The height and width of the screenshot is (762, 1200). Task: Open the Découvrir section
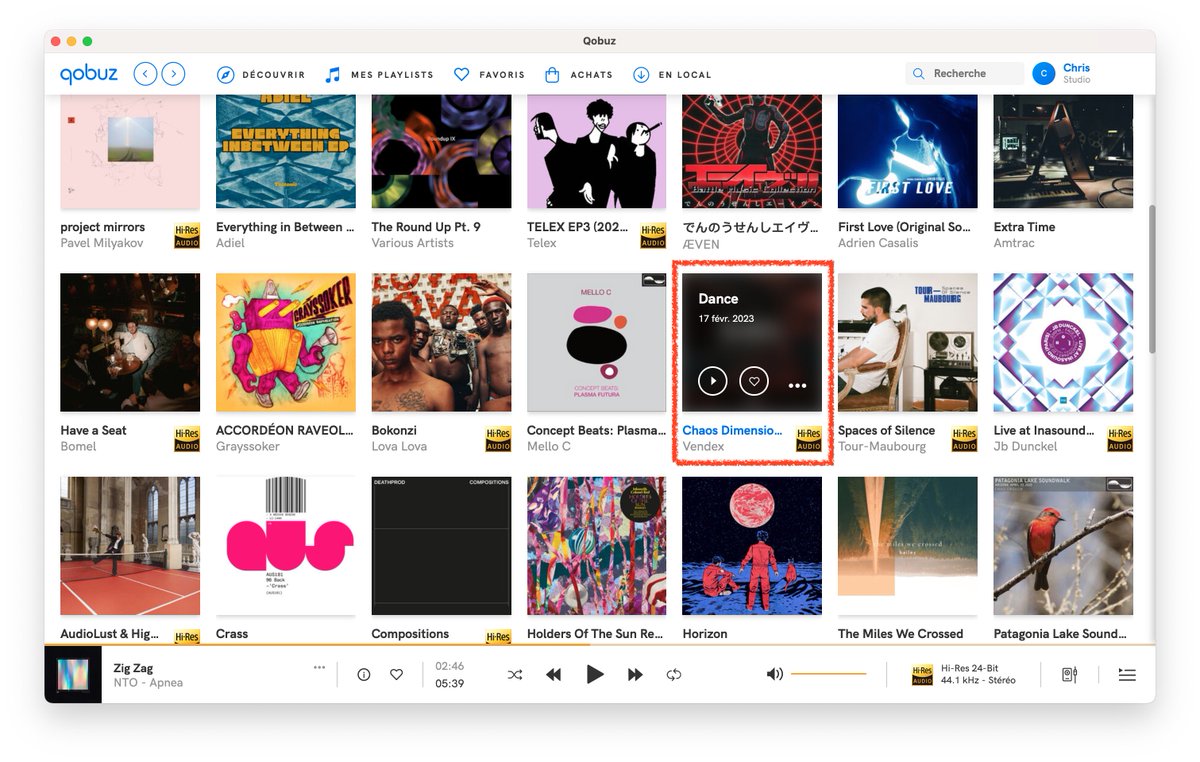261,75
